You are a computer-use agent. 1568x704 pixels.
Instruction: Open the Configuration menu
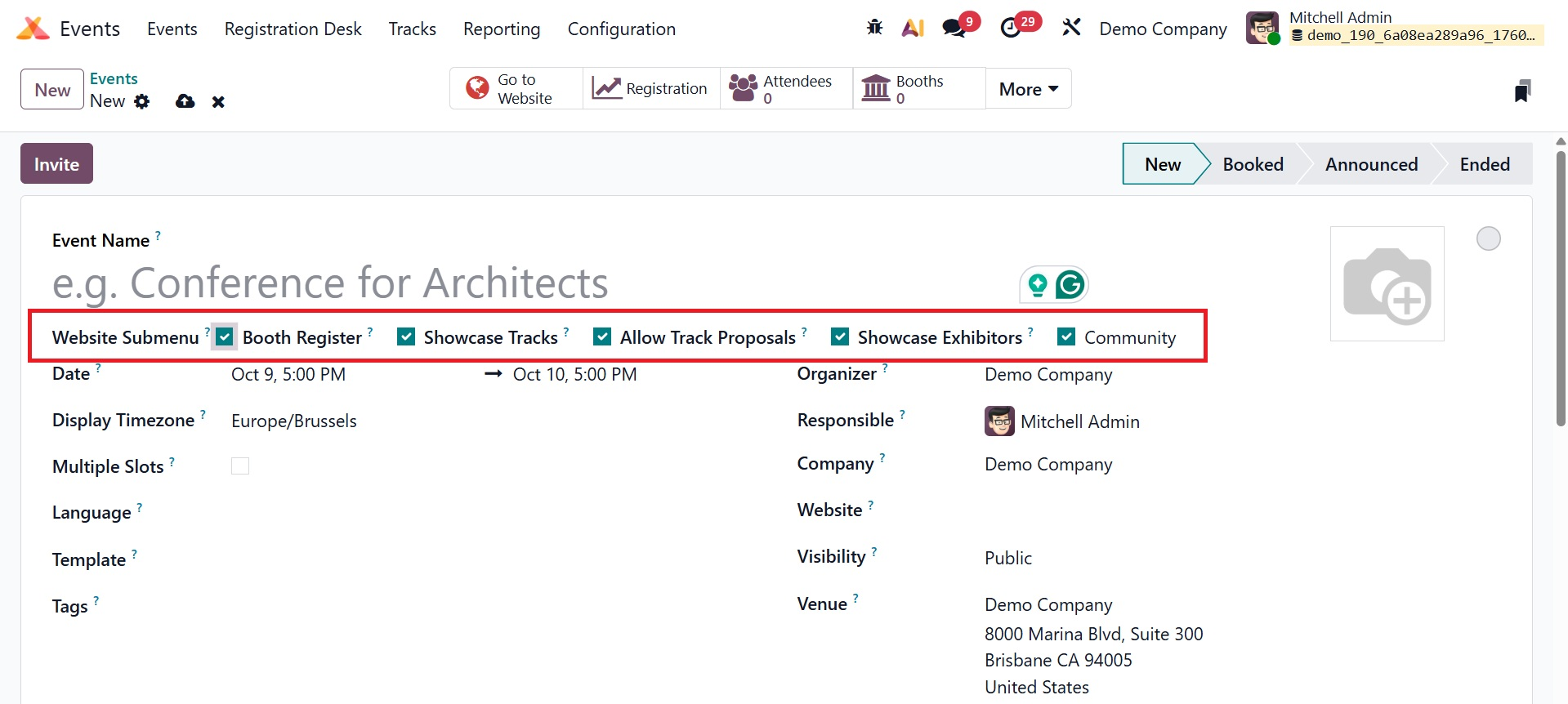621,29
